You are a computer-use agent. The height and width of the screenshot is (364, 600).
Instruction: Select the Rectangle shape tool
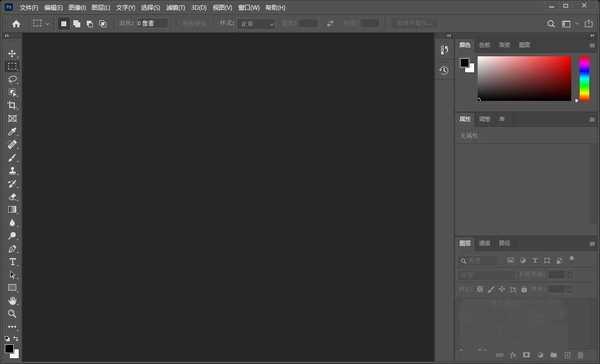pyautogui.click(x=12, y=288)
